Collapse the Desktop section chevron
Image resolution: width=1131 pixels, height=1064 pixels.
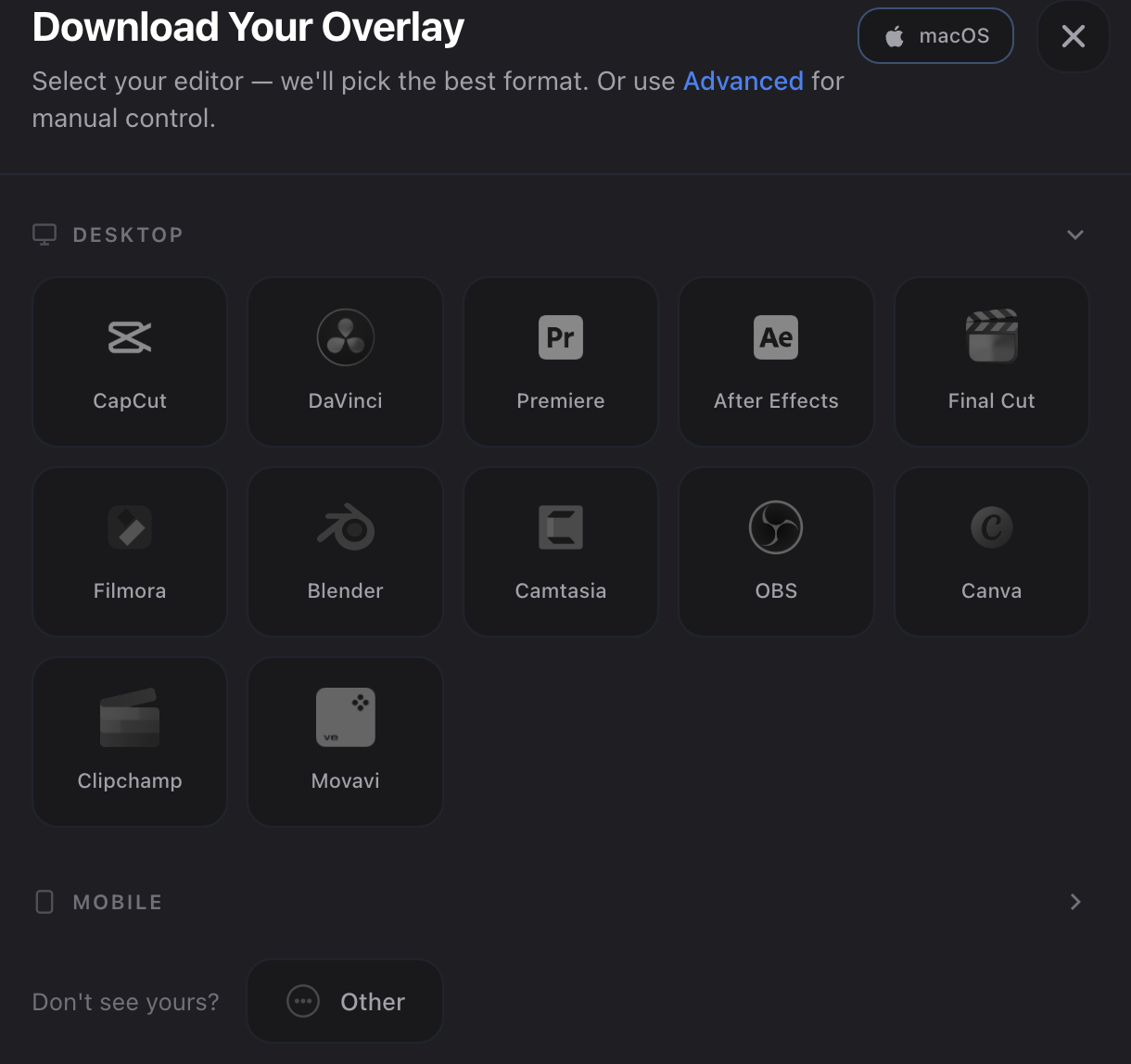pyautogui.click(x=1074, y=234)
